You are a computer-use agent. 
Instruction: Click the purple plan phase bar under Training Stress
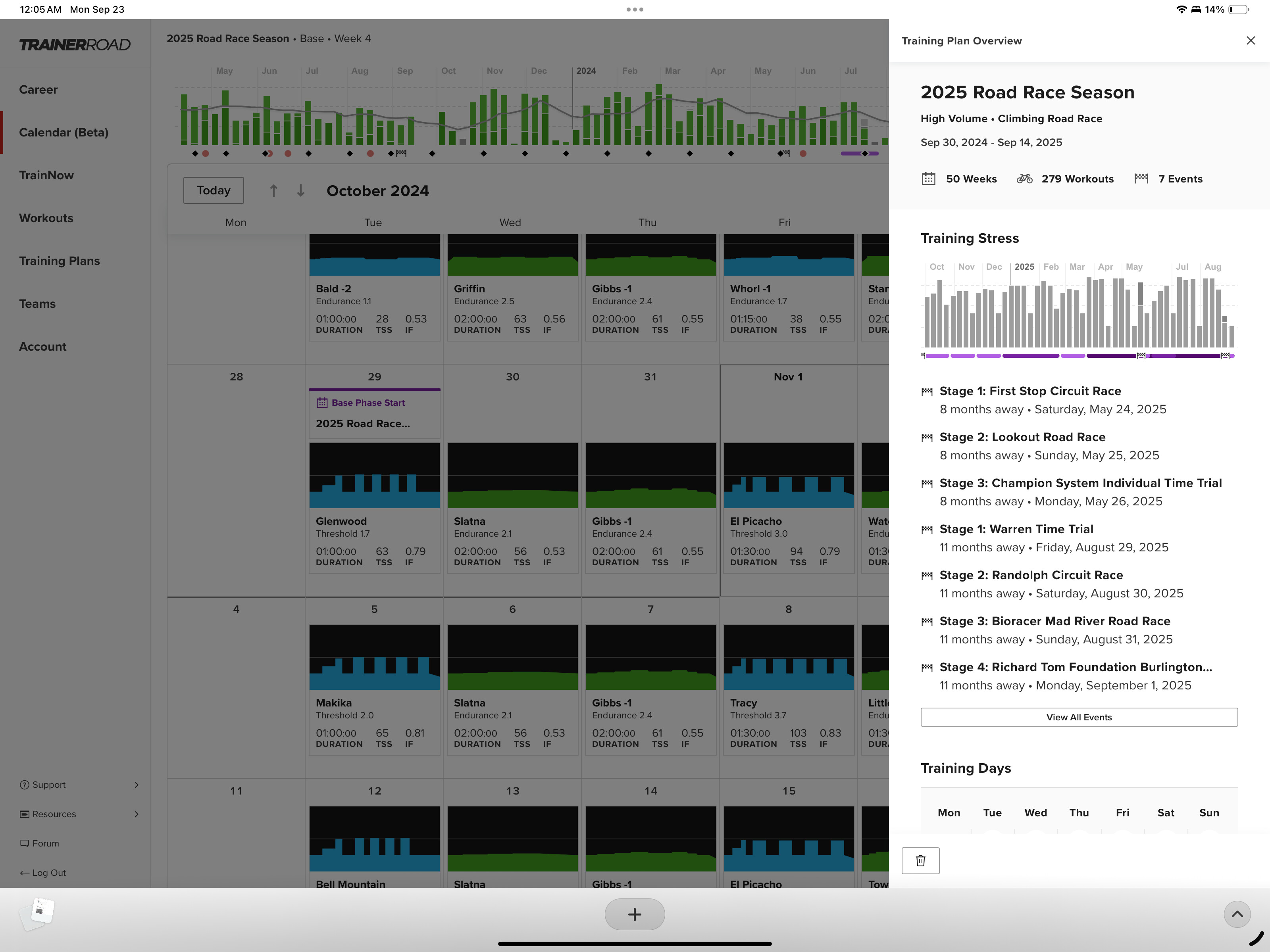click(x=1078, y=356)
